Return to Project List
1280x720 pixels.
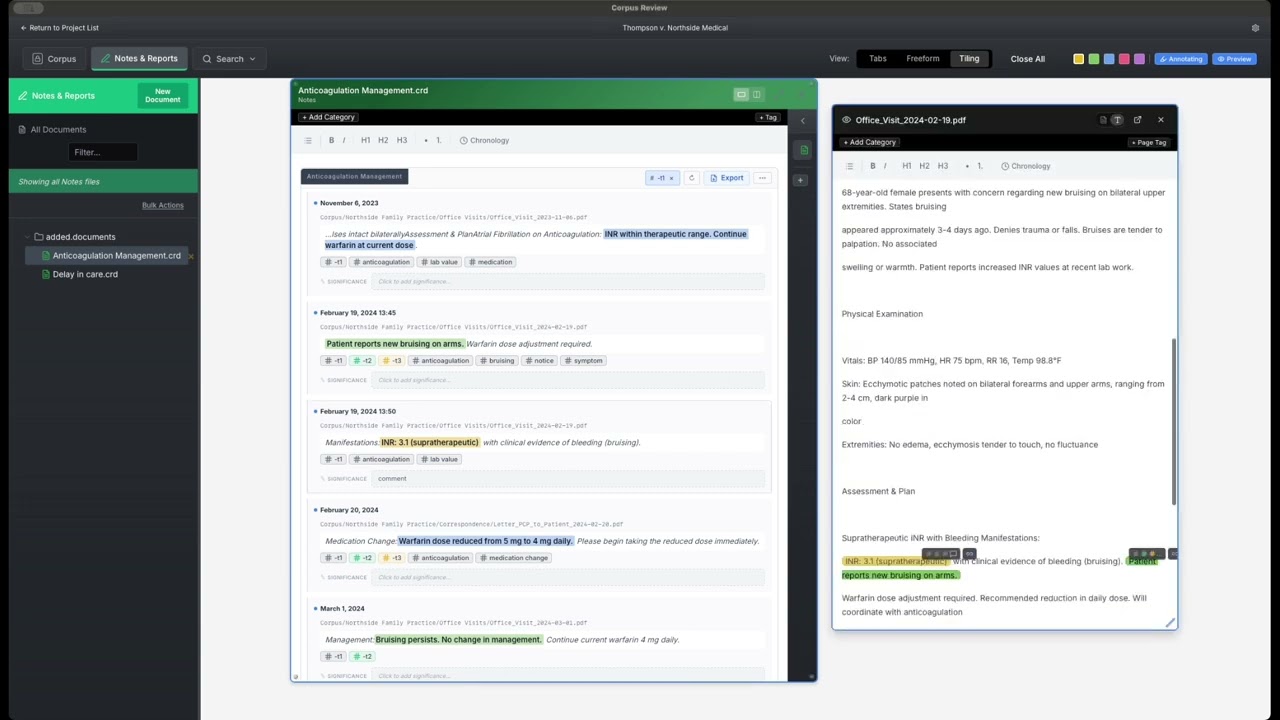pos(59,28)
